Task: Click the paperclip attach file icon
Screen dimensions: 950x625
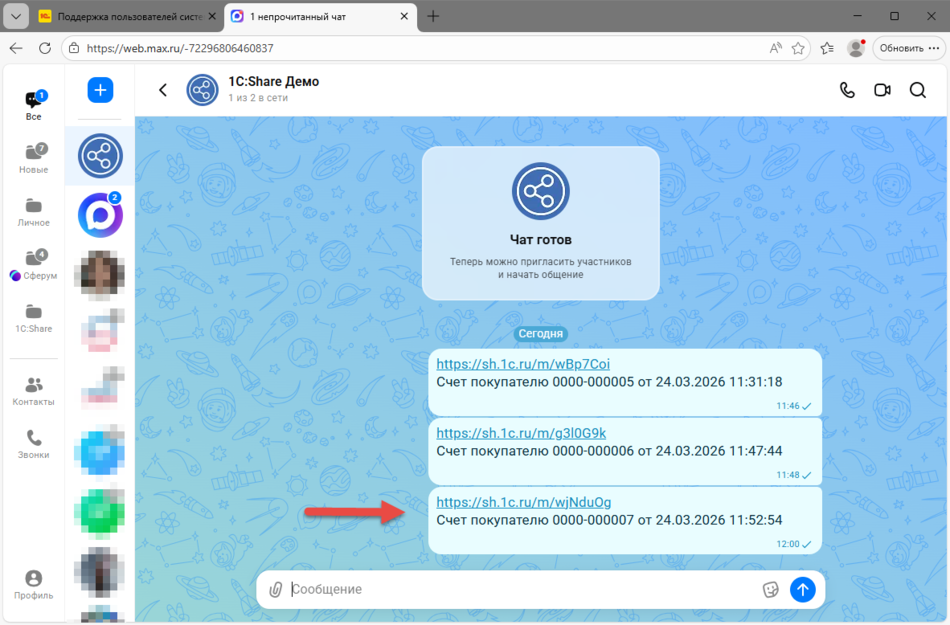Action: [x=276, y=590]
